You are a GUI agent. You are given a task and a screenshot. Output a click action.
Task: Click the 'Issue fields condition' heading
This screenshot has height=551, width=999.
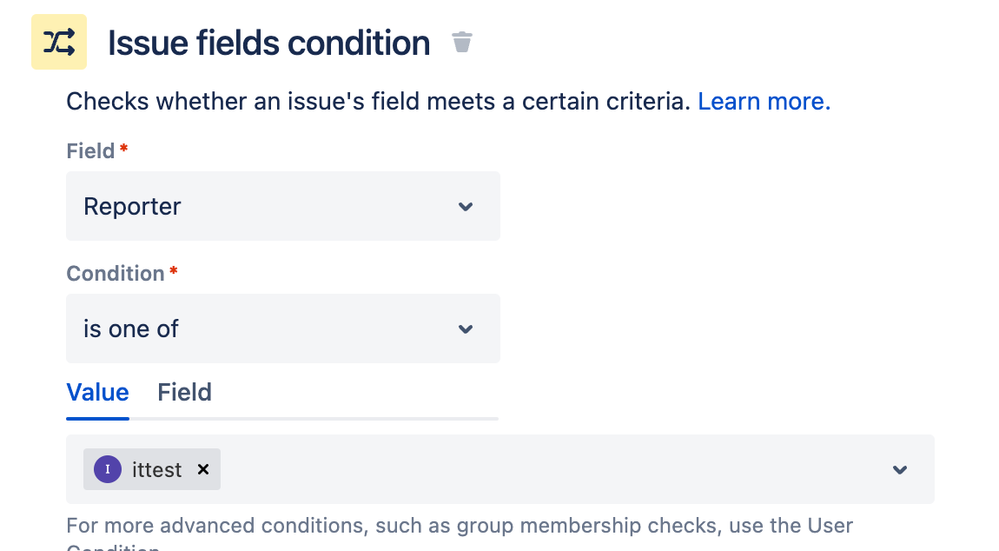click(x=269, y=43)
